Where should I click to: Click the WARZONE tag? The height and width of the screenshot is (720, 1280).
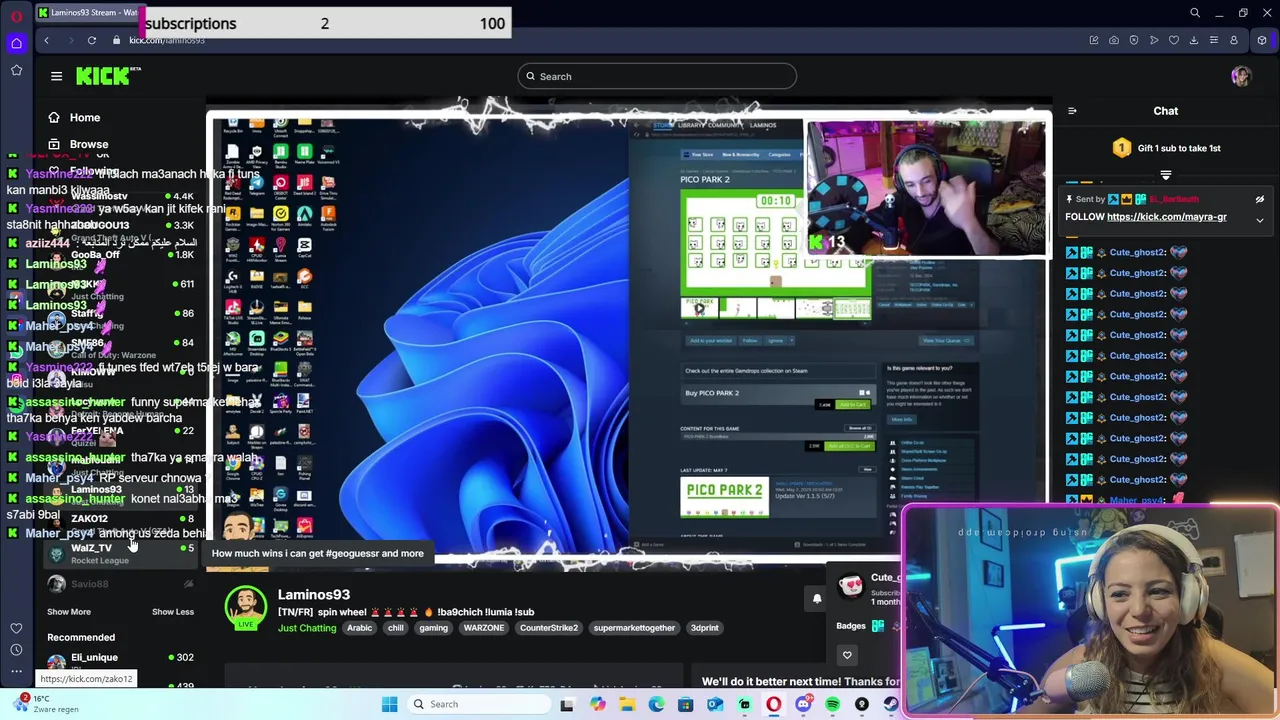pos(483,628)
